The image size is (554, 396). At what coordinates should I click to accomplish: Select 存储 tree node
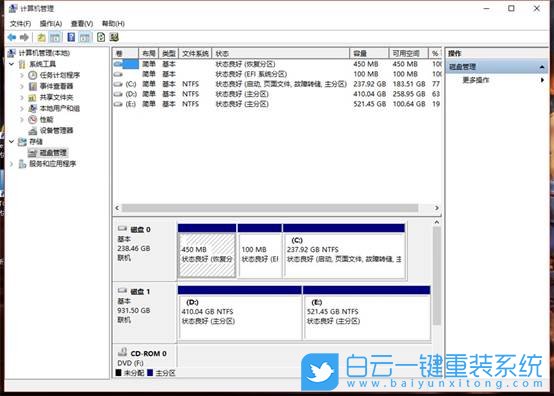coord(36,142)
